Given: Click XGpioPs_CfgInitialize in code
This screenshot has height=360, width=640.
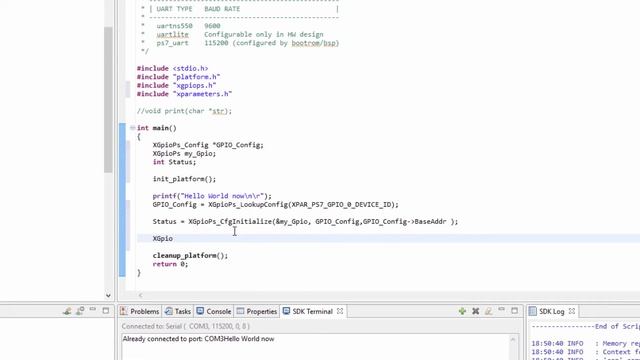Looking at the screenshot, I should [230, 222].
